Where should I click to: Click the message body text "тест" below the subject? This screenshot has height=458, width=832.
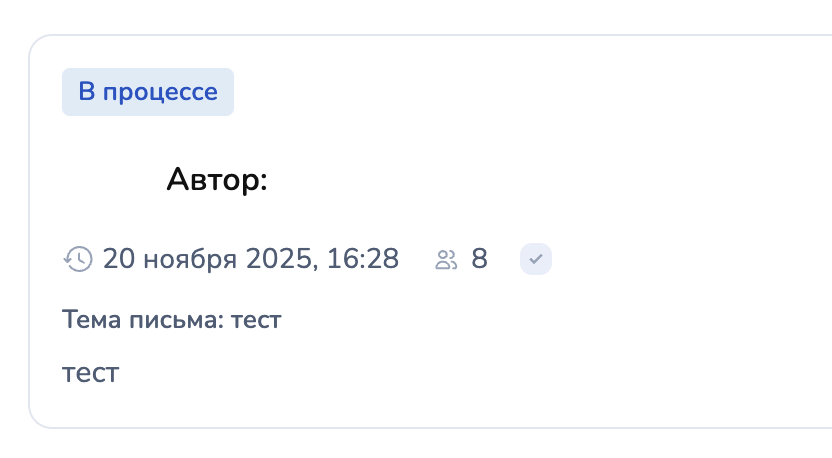point(90,374)
